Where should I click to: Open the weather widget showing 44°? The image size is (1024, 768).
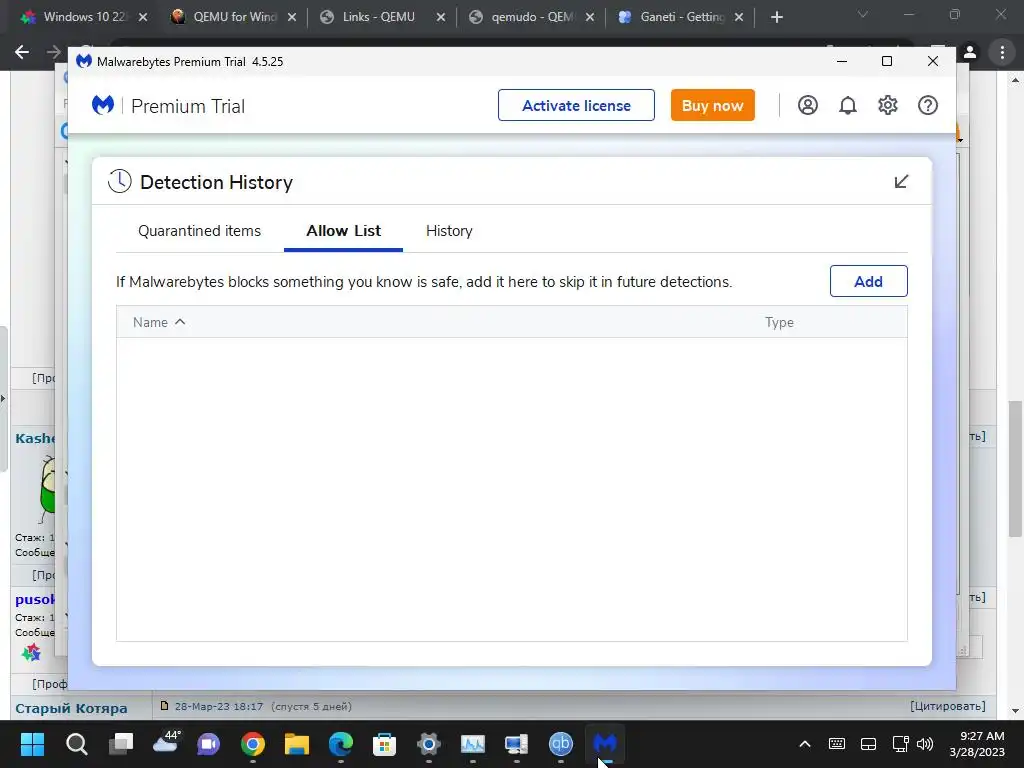point(165,743)
